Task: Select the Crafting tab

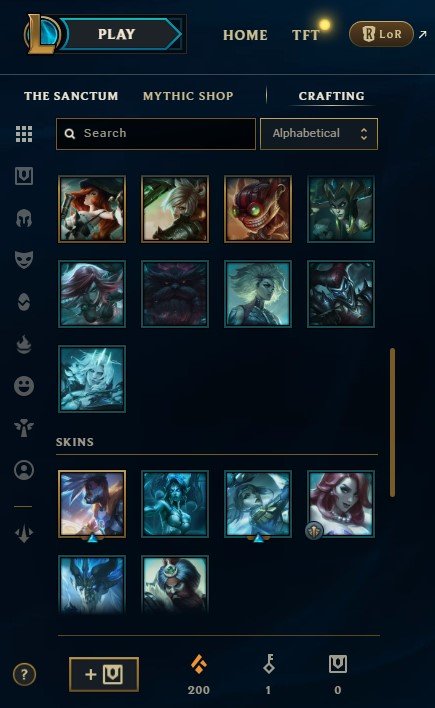Action: 332,96
